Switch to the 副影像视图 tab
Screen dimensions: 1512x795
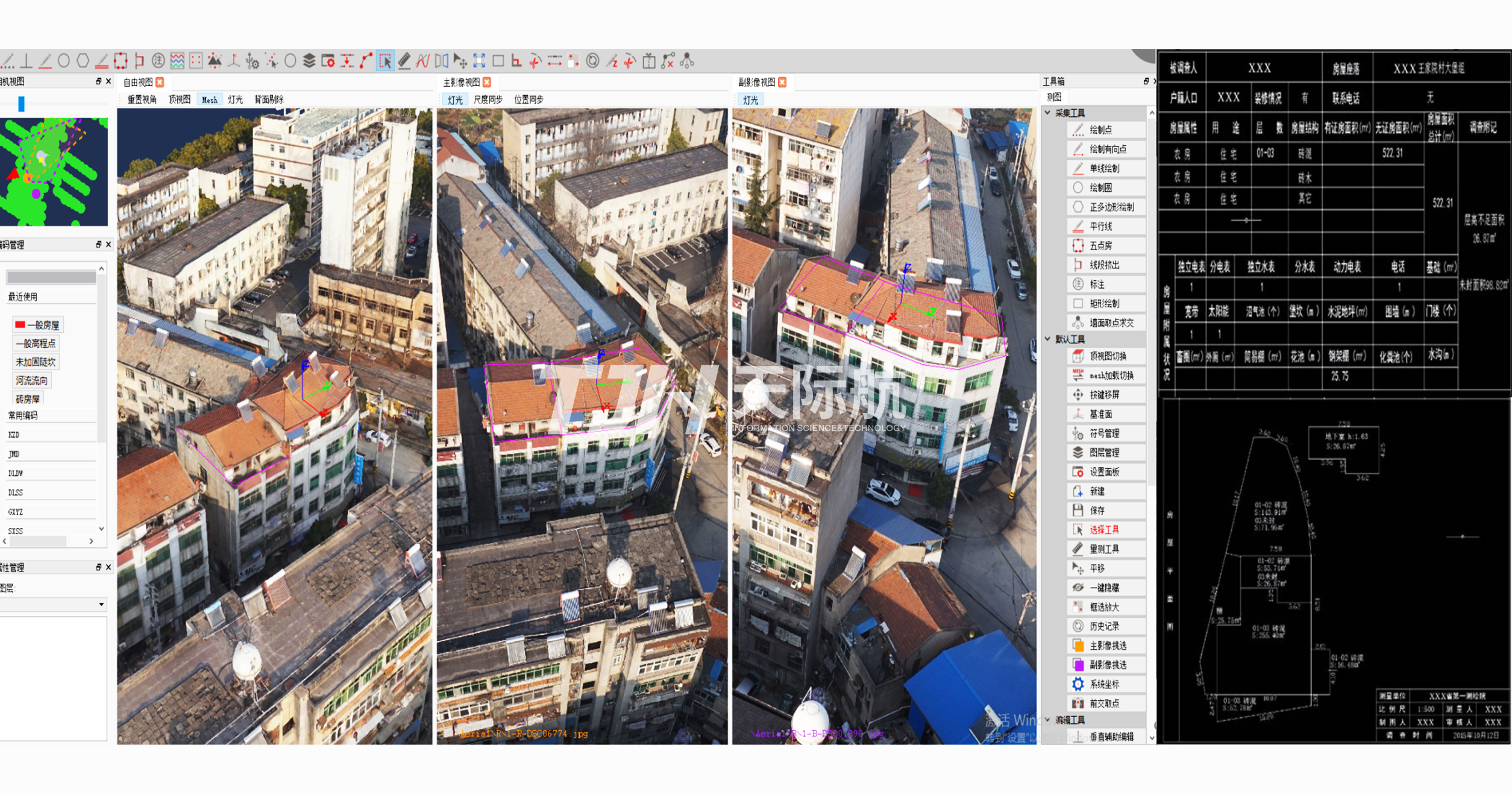click(756, 82)
